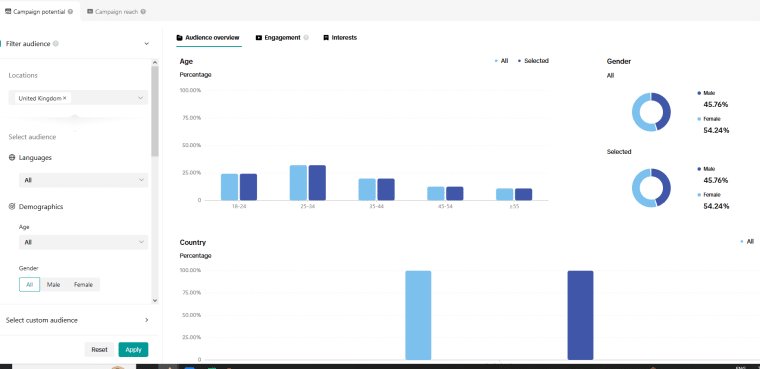Click the All gender donut chart
Screen dimensions: 760x369
(651, 112)
